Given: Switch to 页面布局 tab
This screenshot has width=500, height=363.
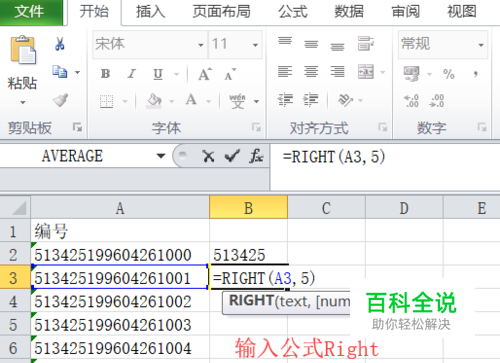Looking at the screenshot, I should [221, 12].
